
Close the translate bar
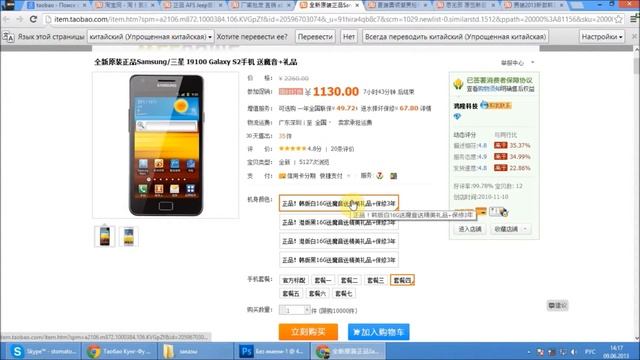tap(634, 36)
